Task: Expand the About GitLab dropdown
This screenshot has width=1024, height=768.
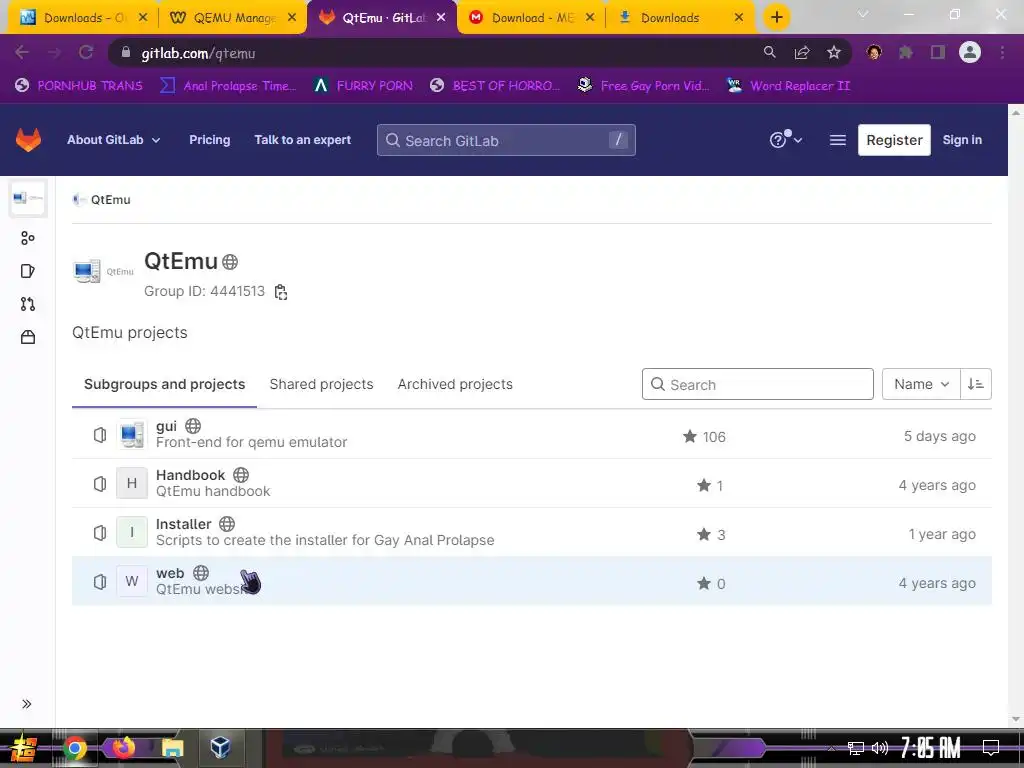Action: 113,140
